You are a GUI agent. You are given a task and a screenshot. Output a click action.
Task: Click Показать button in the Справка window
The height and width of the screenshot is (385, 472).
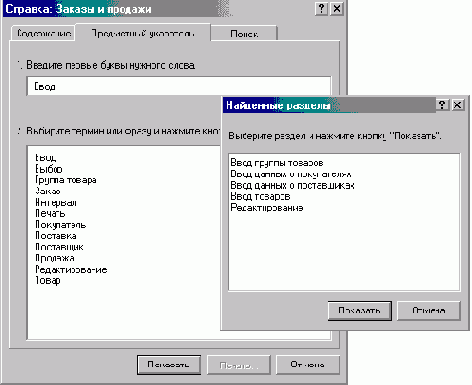(x=169, y=365)
